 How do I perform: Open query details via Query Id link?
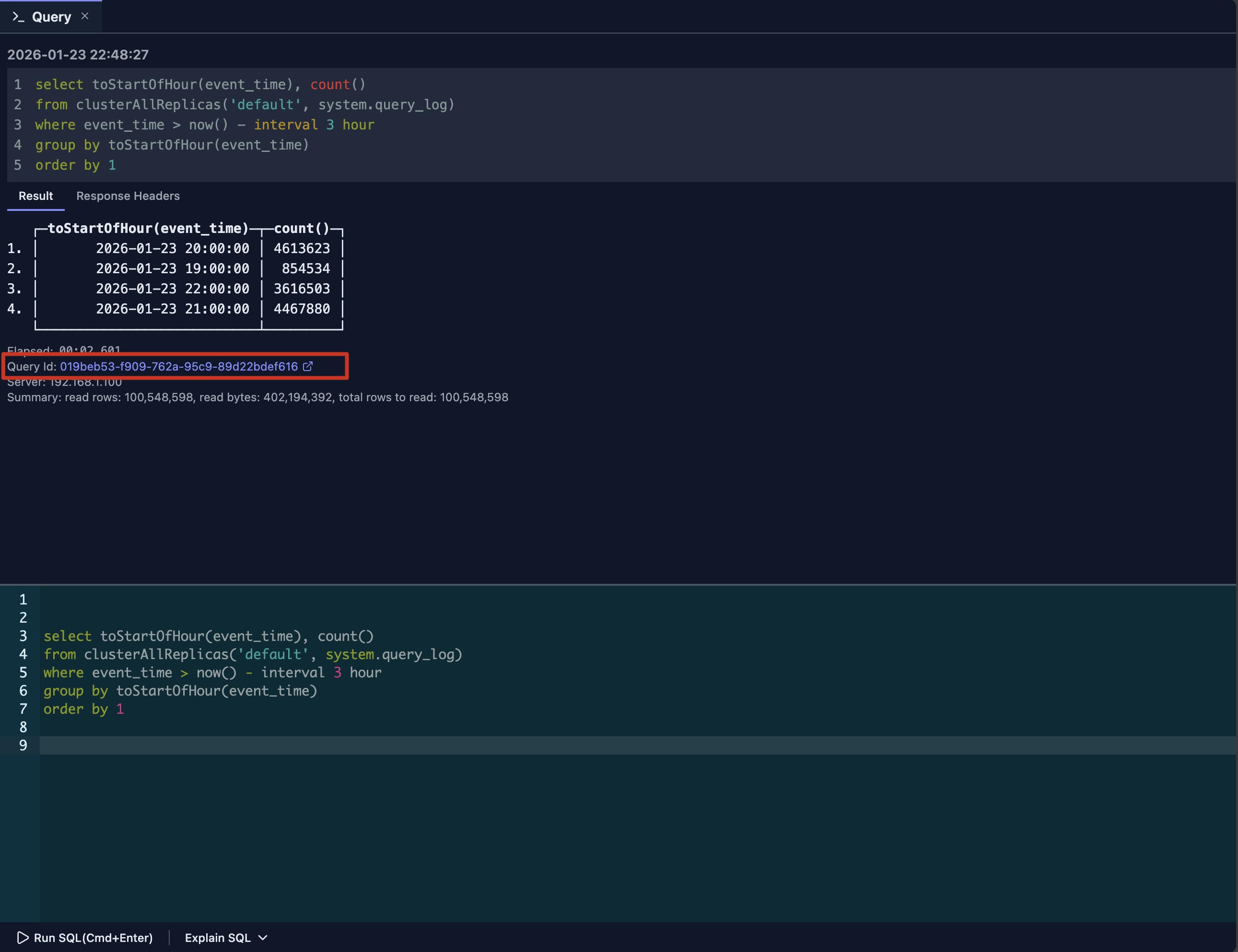tap(178, 367)
